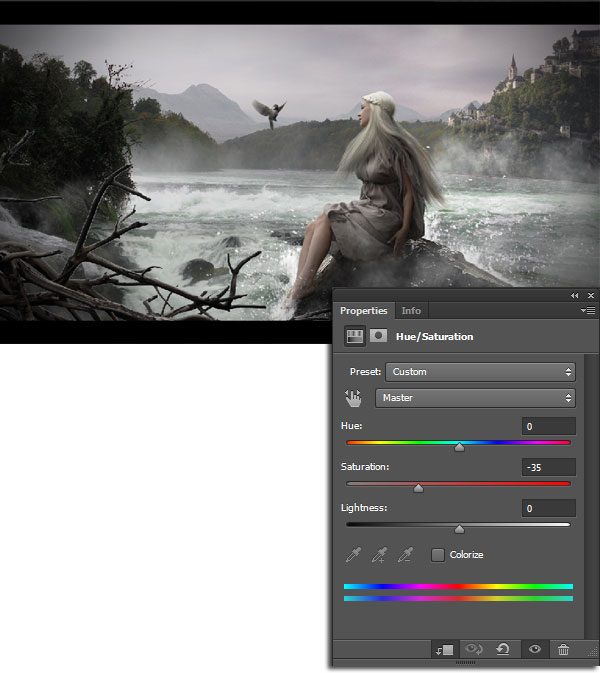
Task: Click the Saturation: label
Action: 365,467
